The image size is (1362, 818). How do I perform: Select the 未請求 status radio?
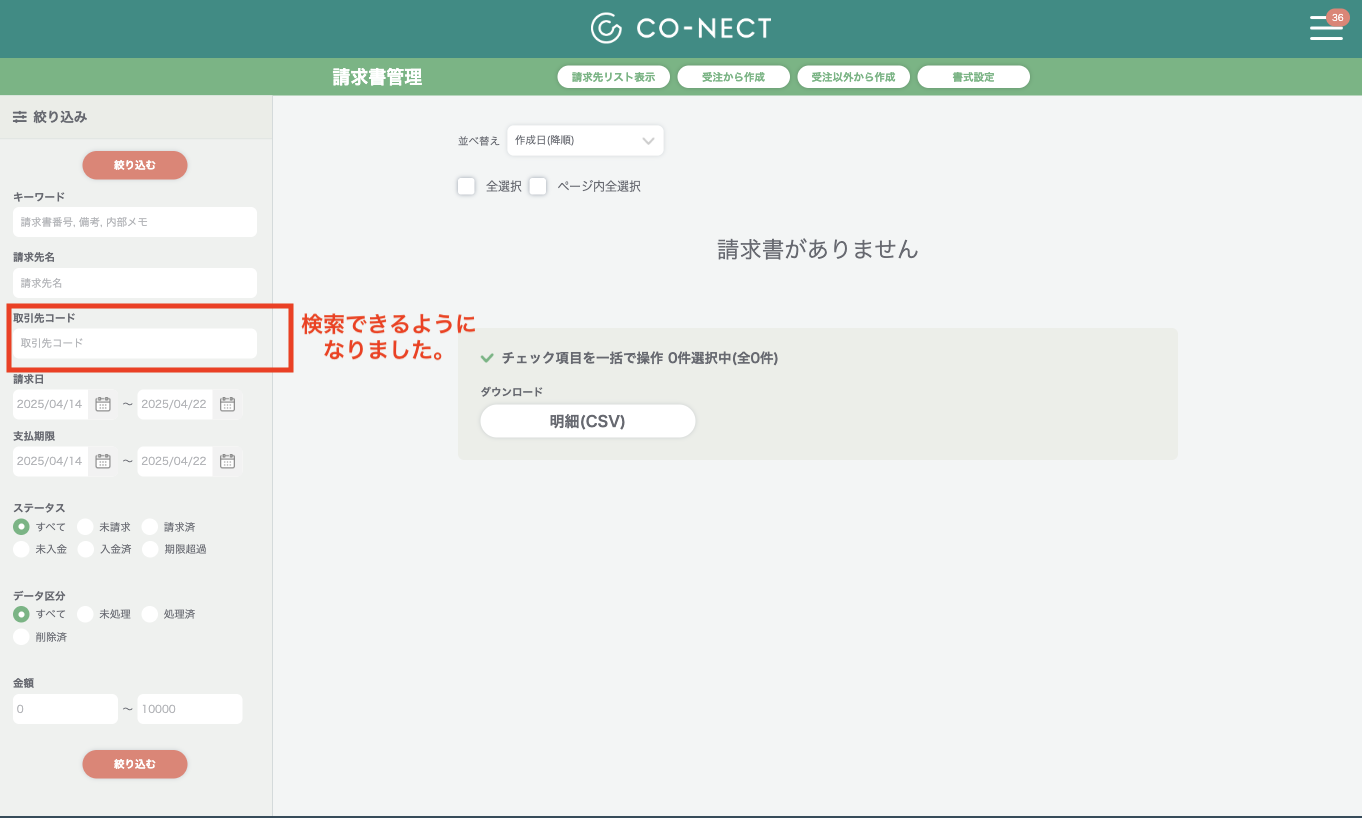[85, 526]
